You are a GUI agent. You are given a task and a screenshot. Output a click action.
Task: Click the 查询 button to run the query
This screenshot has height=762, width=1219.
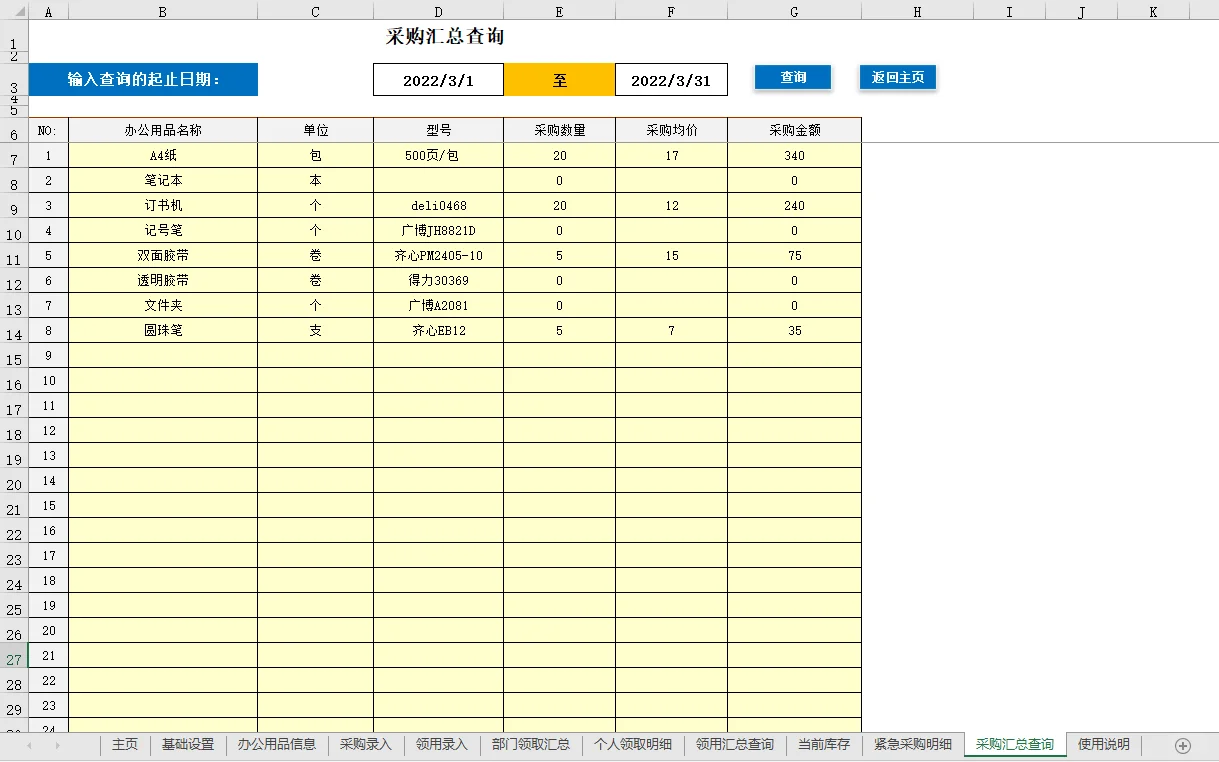coord(792,76)
